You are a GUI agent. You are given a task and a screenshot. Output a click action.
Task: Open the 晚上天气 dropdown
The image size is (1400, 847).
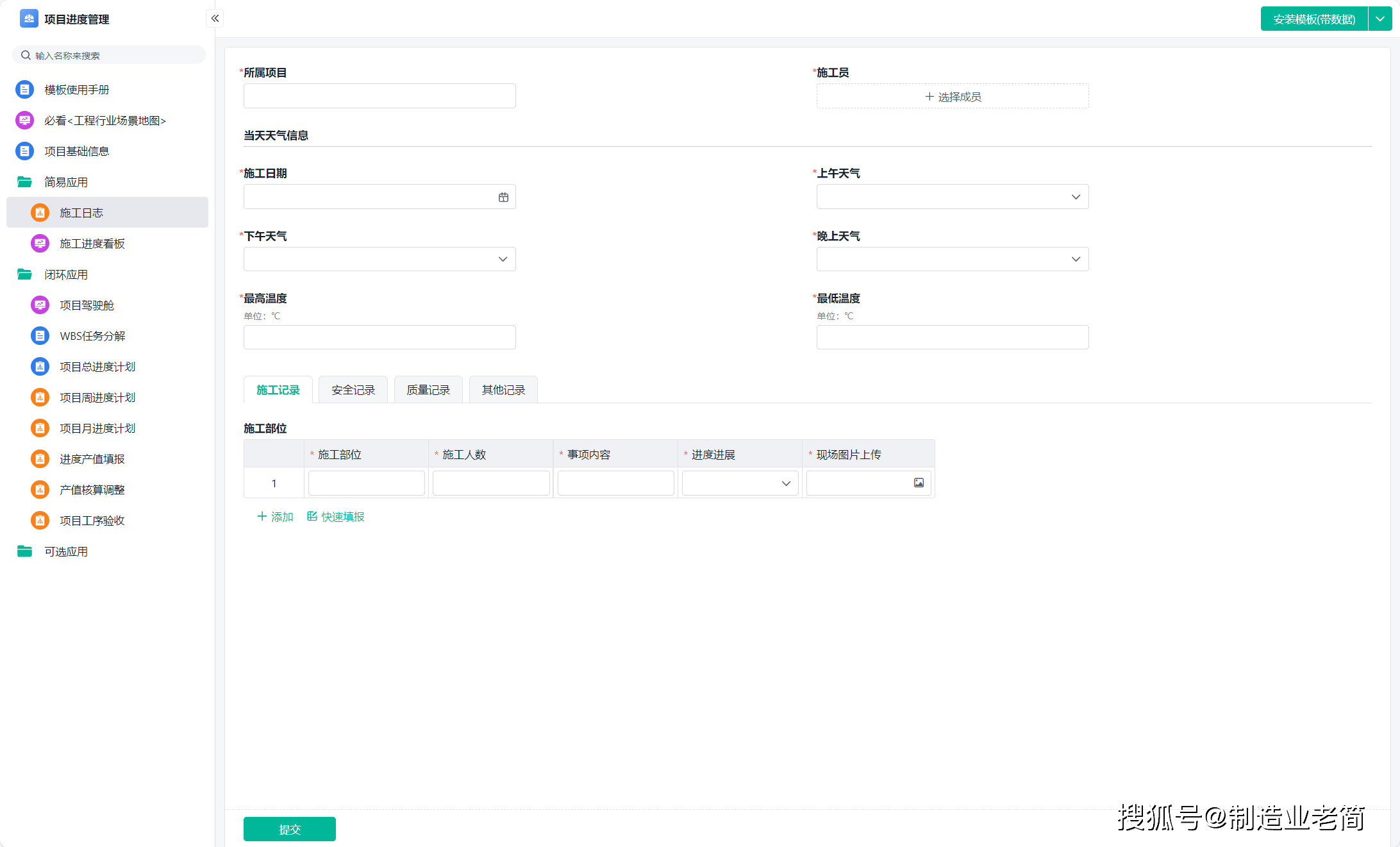coord(953,259)
